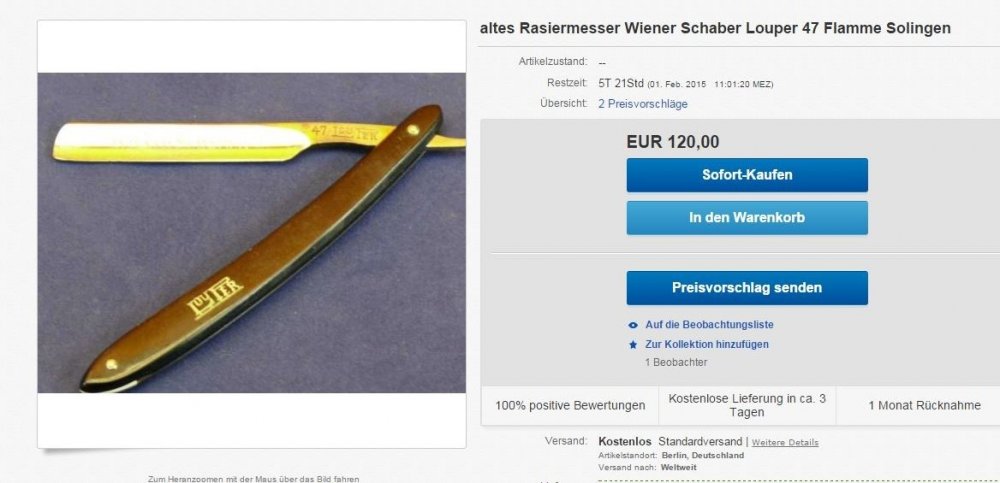Select the 1 Monat Rücknahme box

tap(924, 405)
